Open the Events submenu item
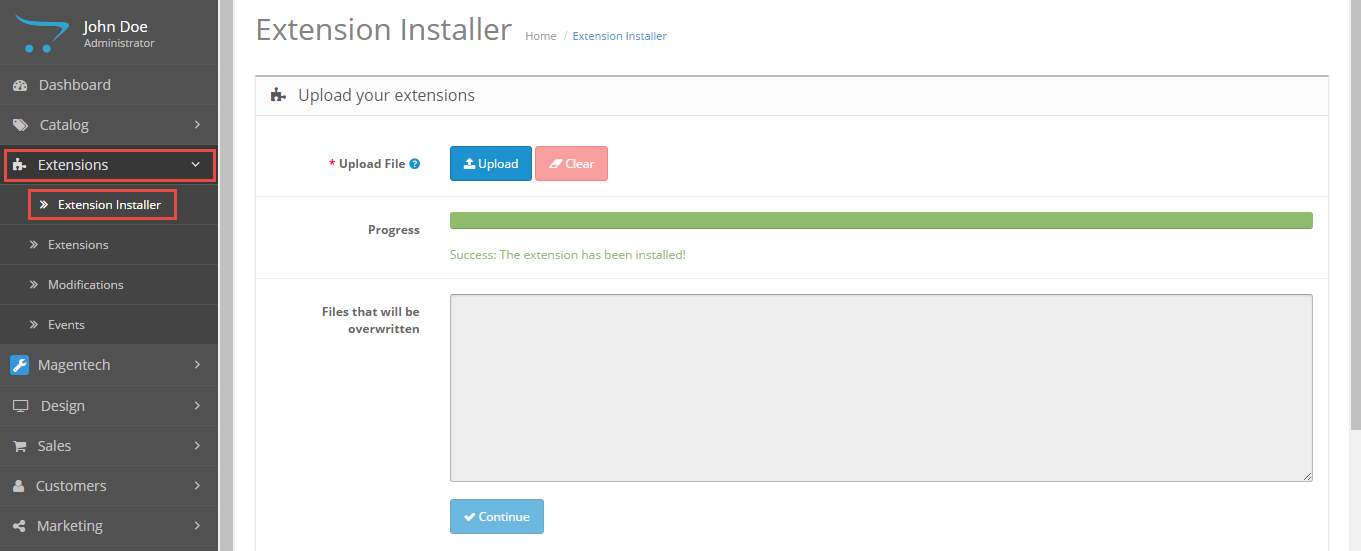Screen dimensions: 1361x551 pyautogui.click(x=66, y=325)
